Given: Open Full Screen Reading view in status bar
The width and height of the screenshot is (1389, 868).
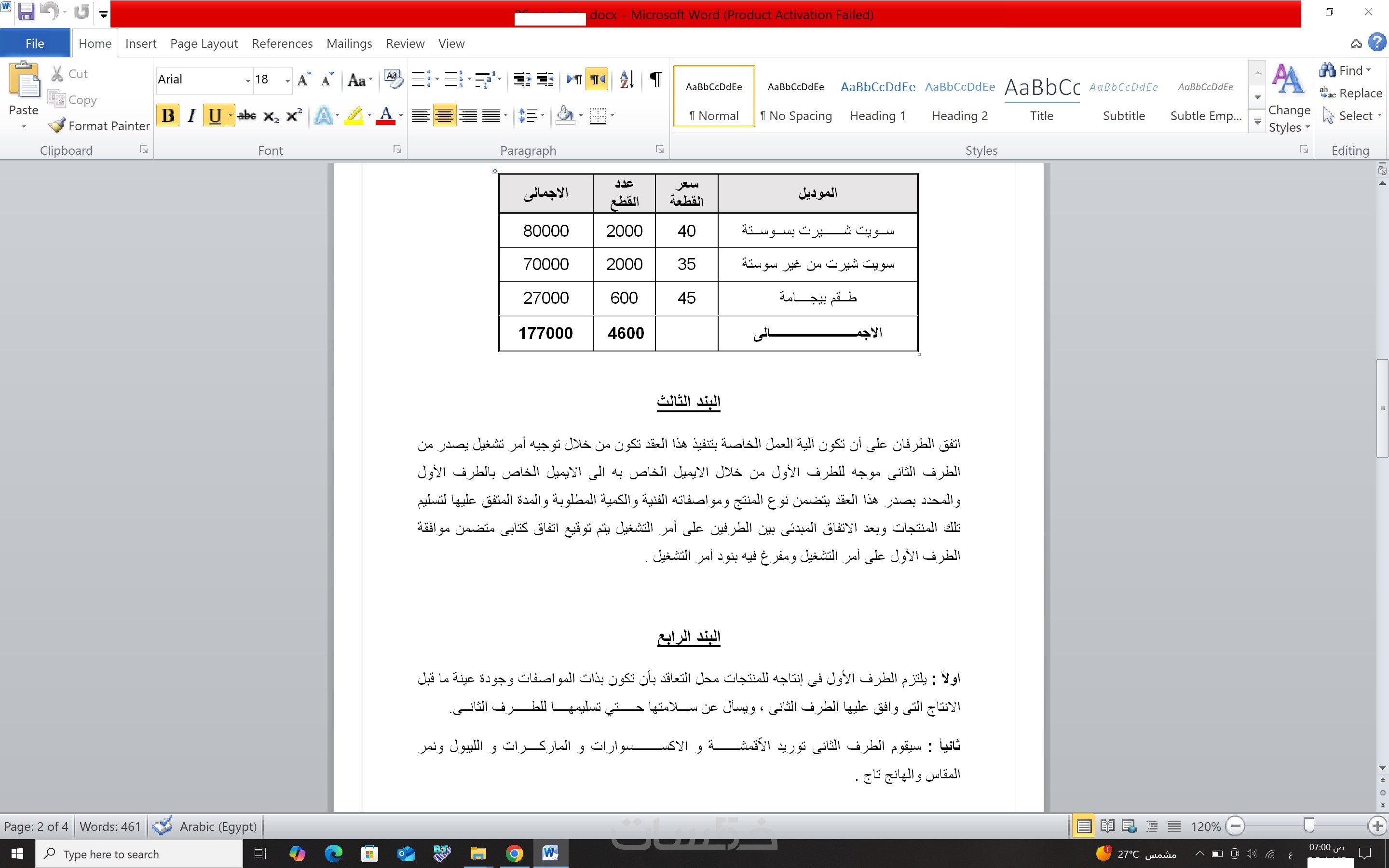Looking at the screenshot, I should pos(1107,826).
